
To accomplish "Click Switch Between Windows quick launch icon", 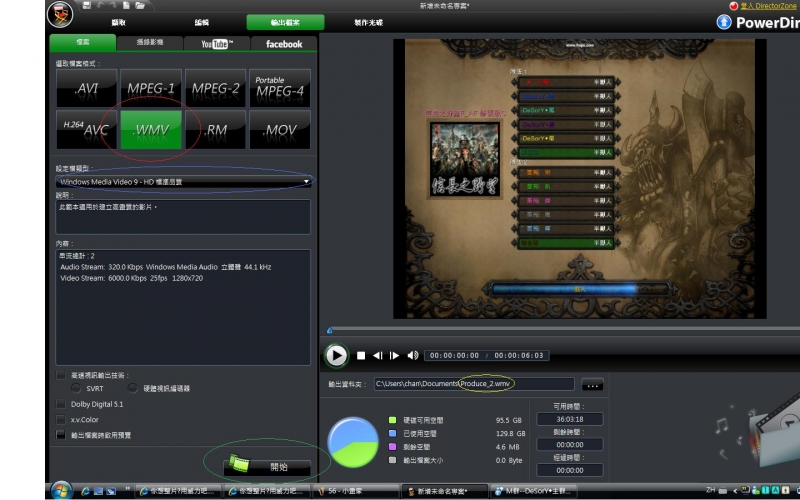I will 111,491.
